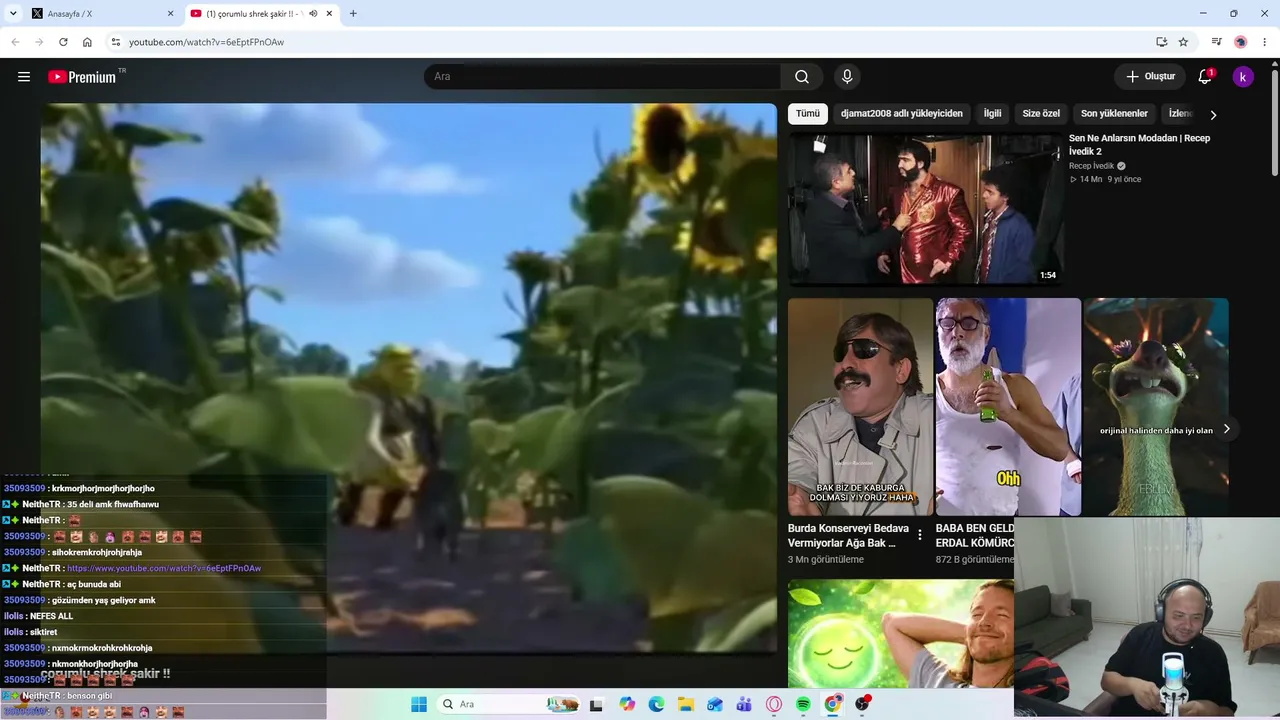The image size is (1280, 720).
Task: Open more options for Burda Konserveyi short
Action: tap(920, 536)
